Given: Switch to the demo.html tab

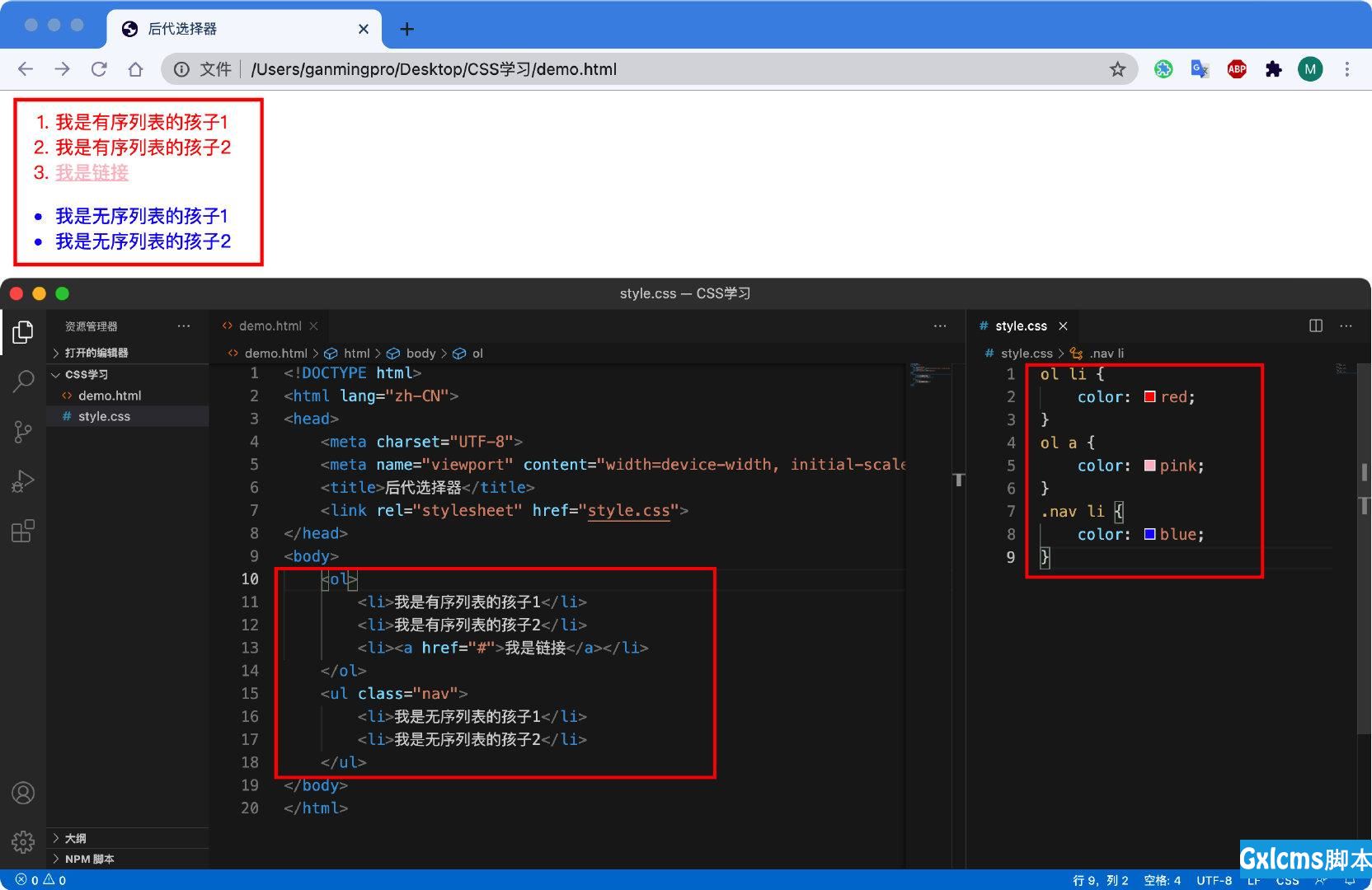Looking at the screenshot, I should (270, 326).
